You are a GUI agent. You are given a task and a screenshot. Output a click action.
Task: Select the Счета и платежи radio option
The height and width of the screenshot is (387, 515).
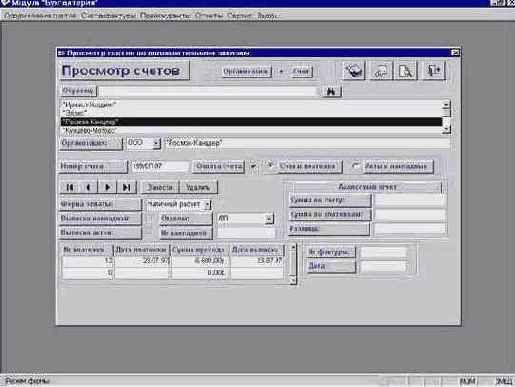coord(270,165)
